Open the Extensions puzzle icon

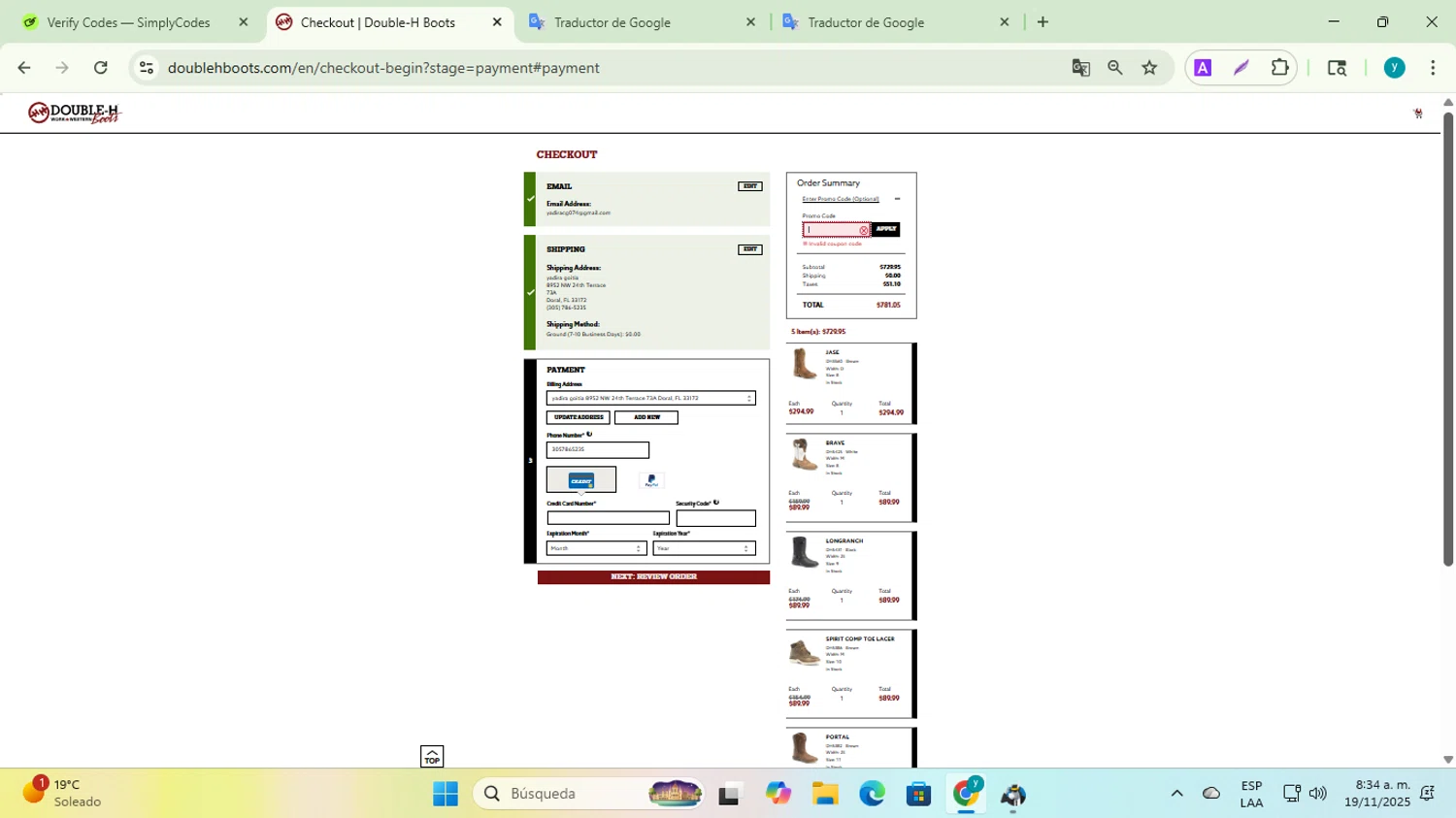point(1280,68)
